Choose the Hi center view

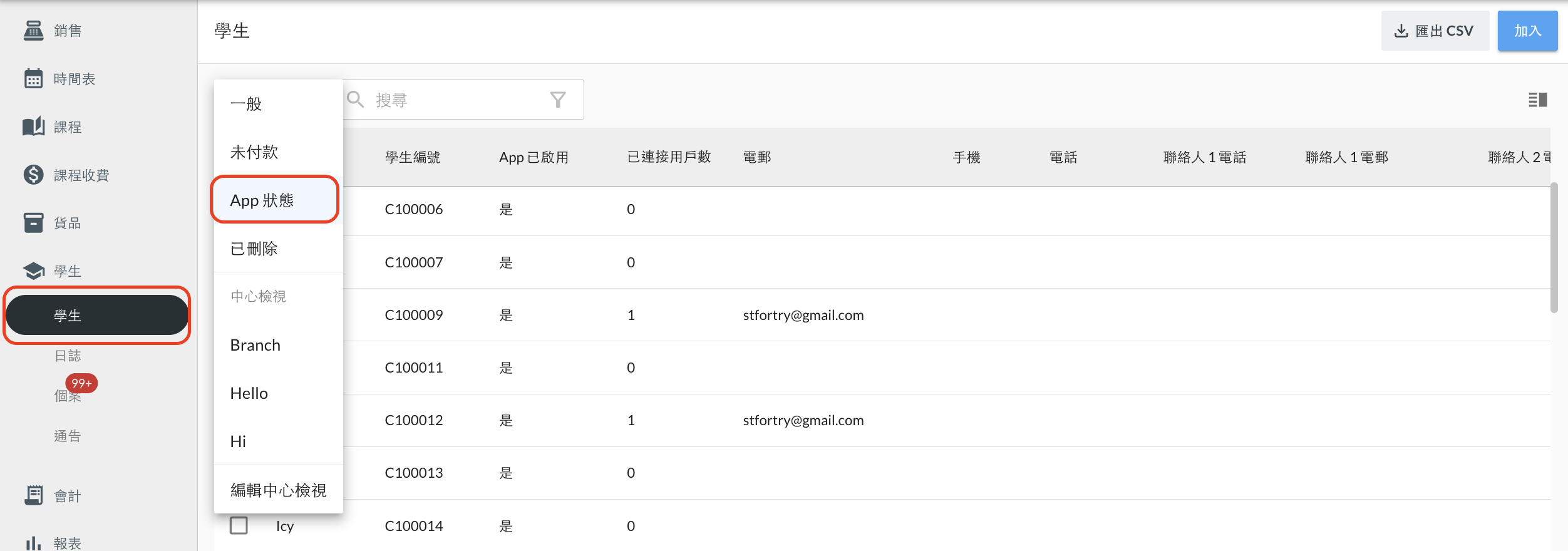(279, 441)
